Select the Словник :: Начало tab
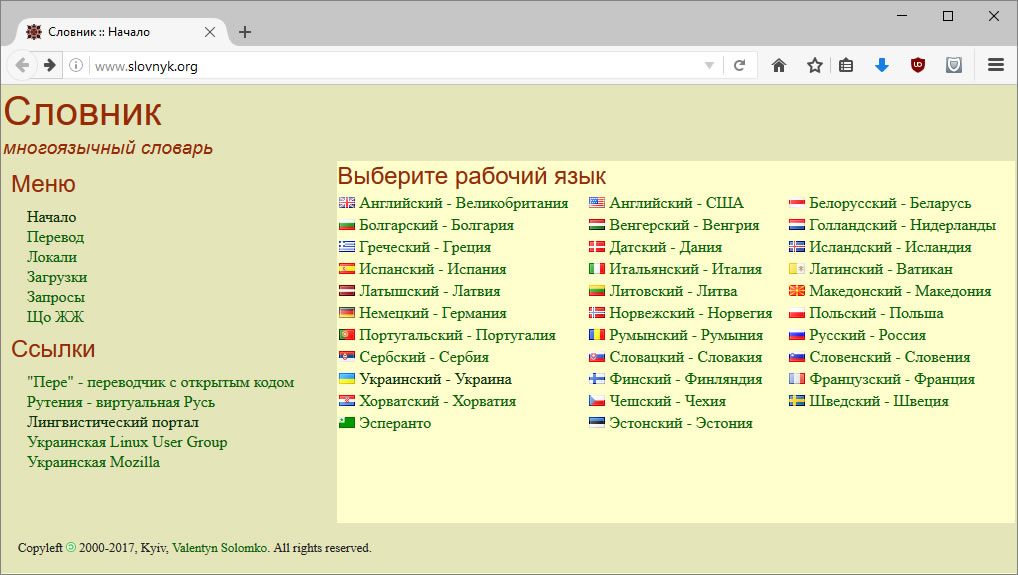The width and height of the screenshot is (1018, 575). coord(110,32)
